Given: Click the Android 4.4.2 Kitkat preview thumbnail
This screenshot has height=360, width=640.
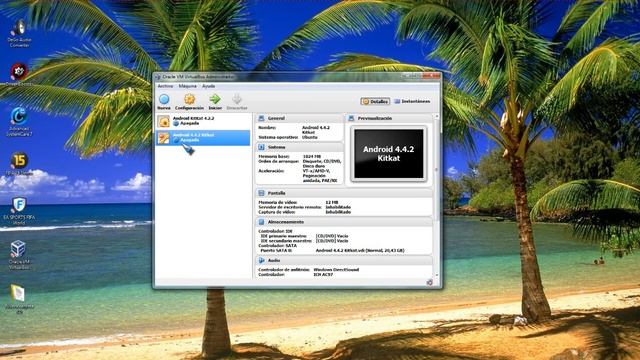Looking at the screenshot, I should pos(389,153).
